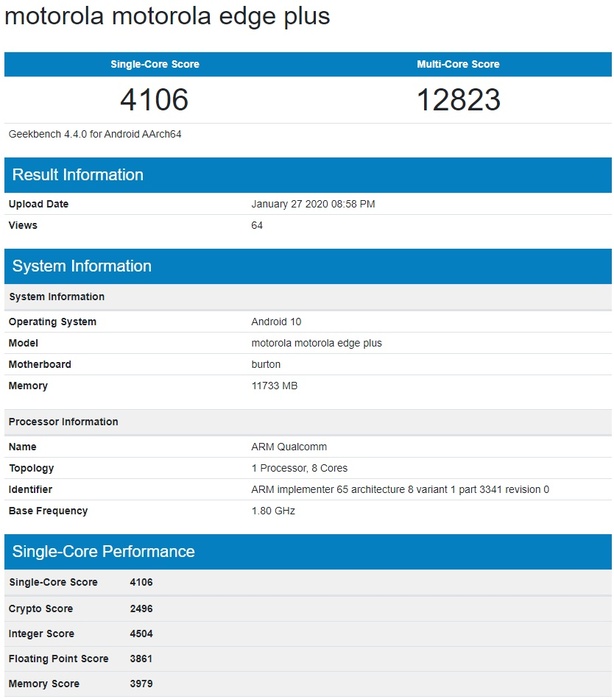Viewport: 614px width, 699px height.
Task: Click the topology value 1 Processor, 8 Cores
Action: [x=299, y=468]
